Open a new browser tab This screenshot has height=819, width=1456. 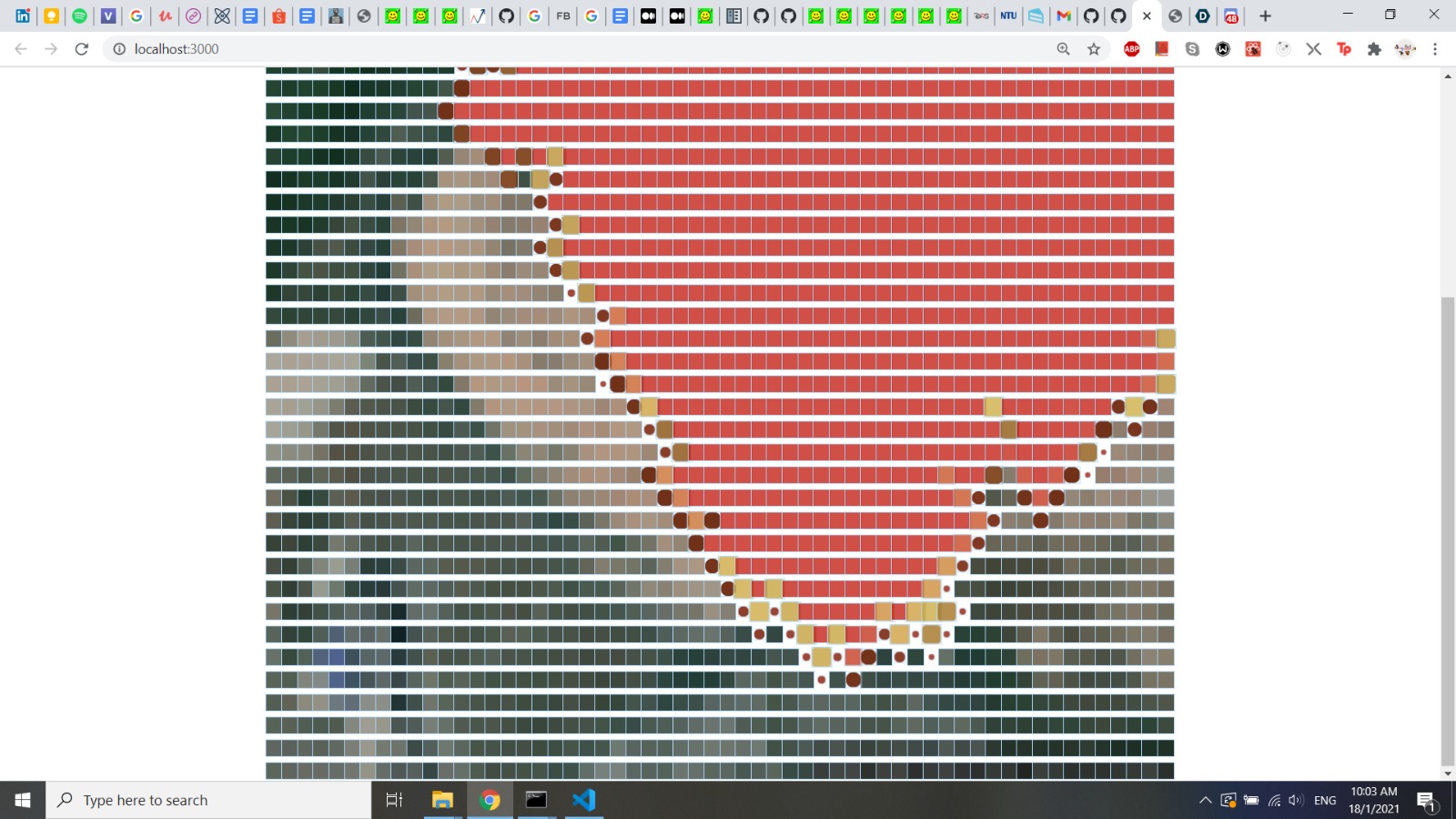coord(1265,15)
